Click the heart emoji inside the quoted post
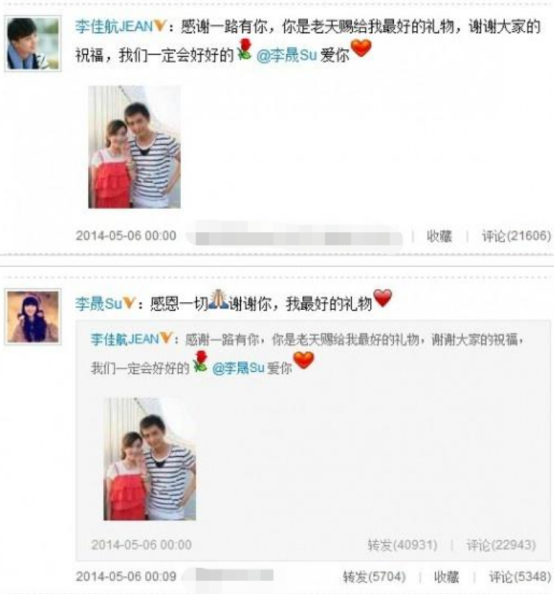Screen dimensions: 554x595 (x=304, y=360)
